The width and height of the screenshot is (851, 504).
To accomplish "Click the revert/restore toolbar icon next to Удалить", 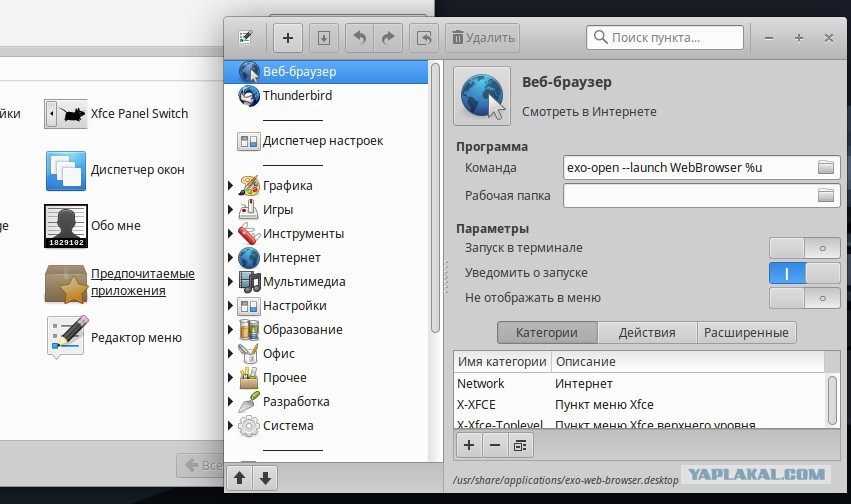I will click(x=424, y=38).
